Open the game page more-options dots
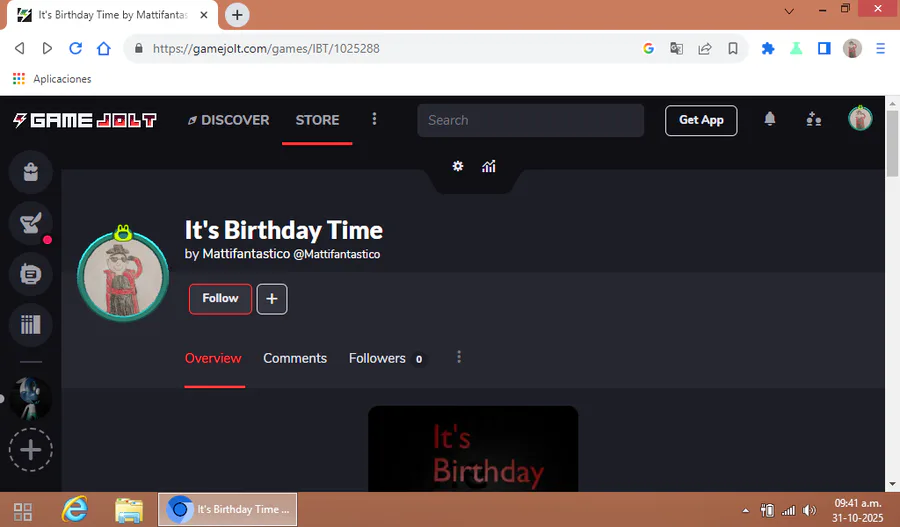This screenshot has width=900, height=527. click(x=459, y=357)
